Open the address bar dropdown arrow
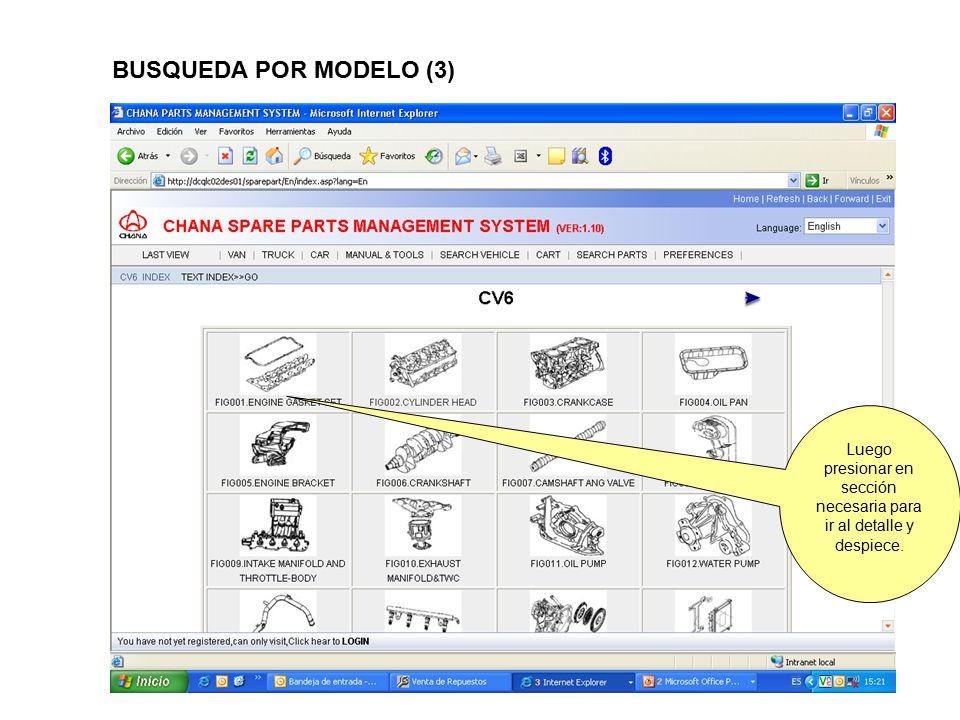 793,181
